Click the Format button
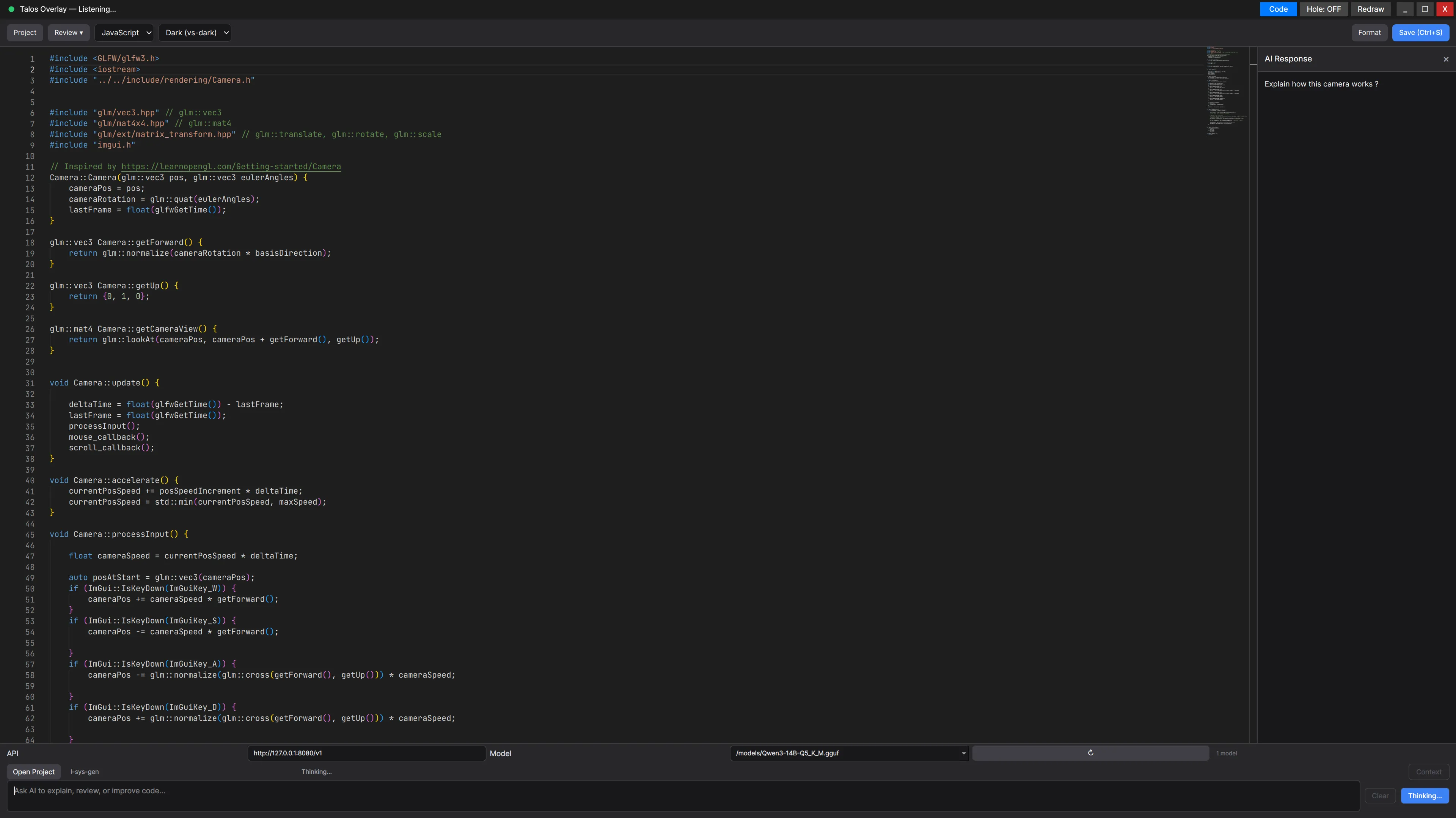The image size is (1456, 818). point(1369,33)
